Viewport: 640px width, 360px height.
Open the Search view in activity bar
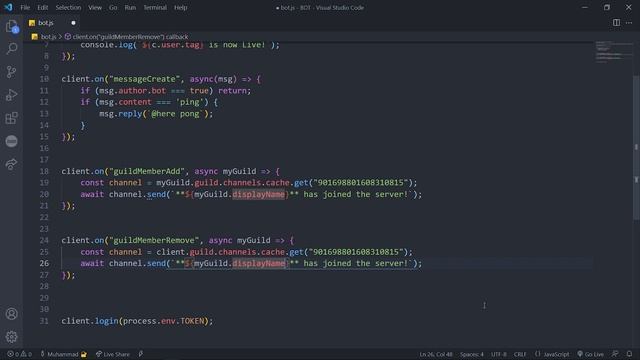(11, 49)
